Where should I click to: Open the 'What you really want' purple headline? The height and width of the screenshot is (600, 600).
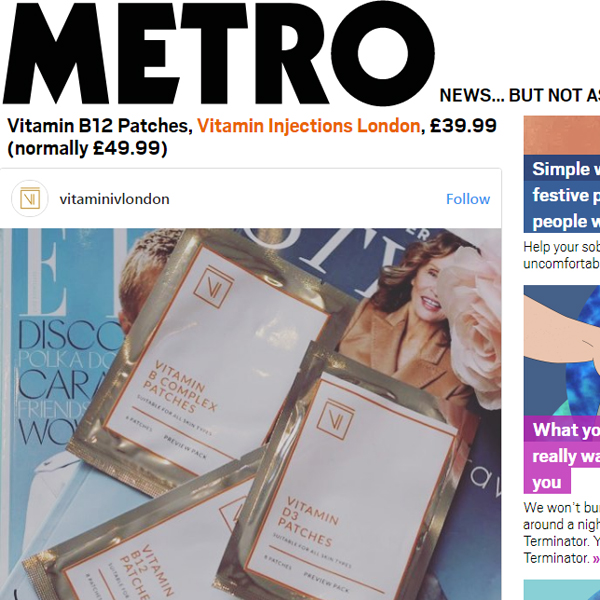[562, 455]
